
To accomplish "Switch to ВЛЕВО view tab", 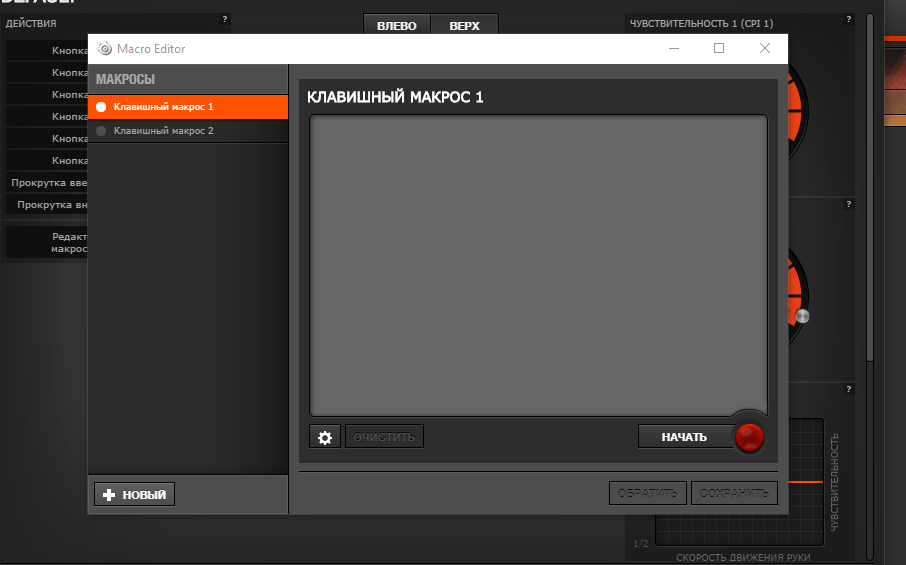I will click(396, 25).
